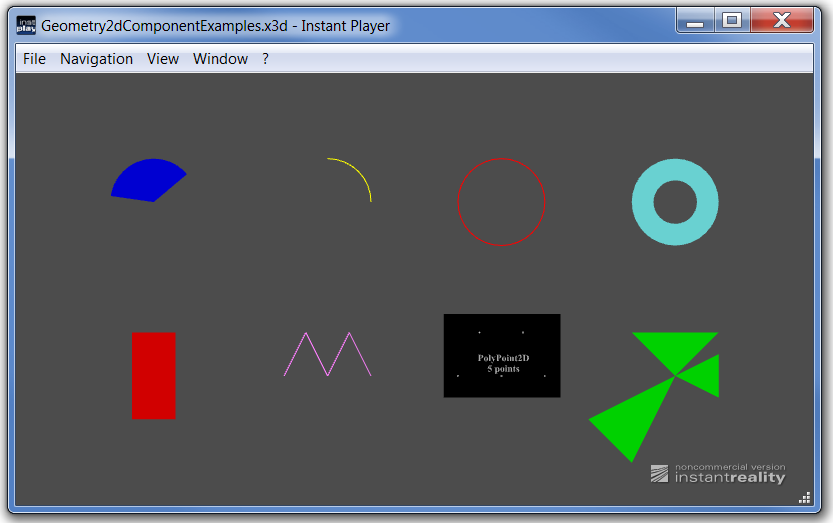Maximize the Instant Player window
This screenshot has width=833, height=523.
[732, 21]
